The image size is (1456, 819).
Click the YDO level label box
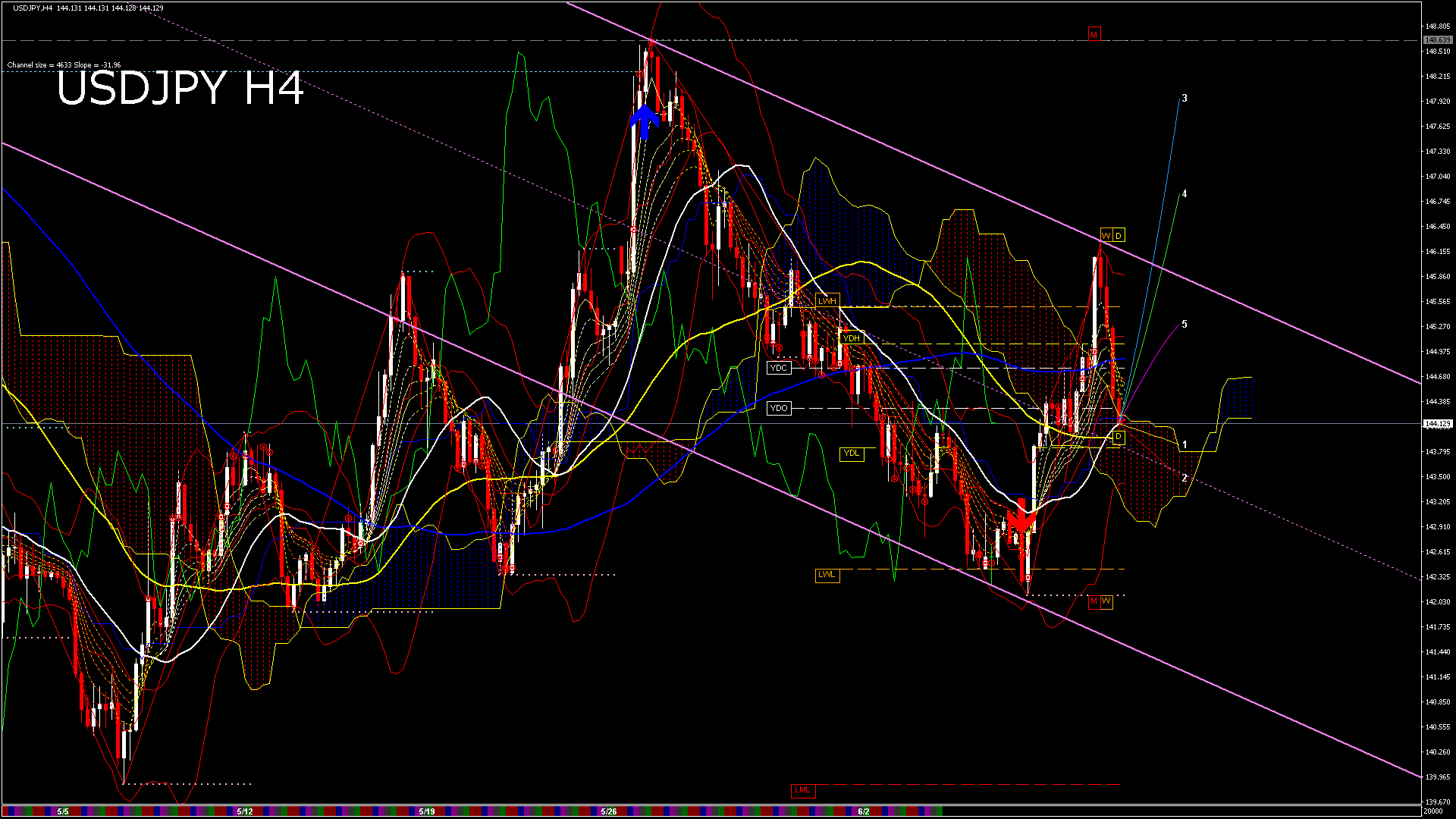779,408
